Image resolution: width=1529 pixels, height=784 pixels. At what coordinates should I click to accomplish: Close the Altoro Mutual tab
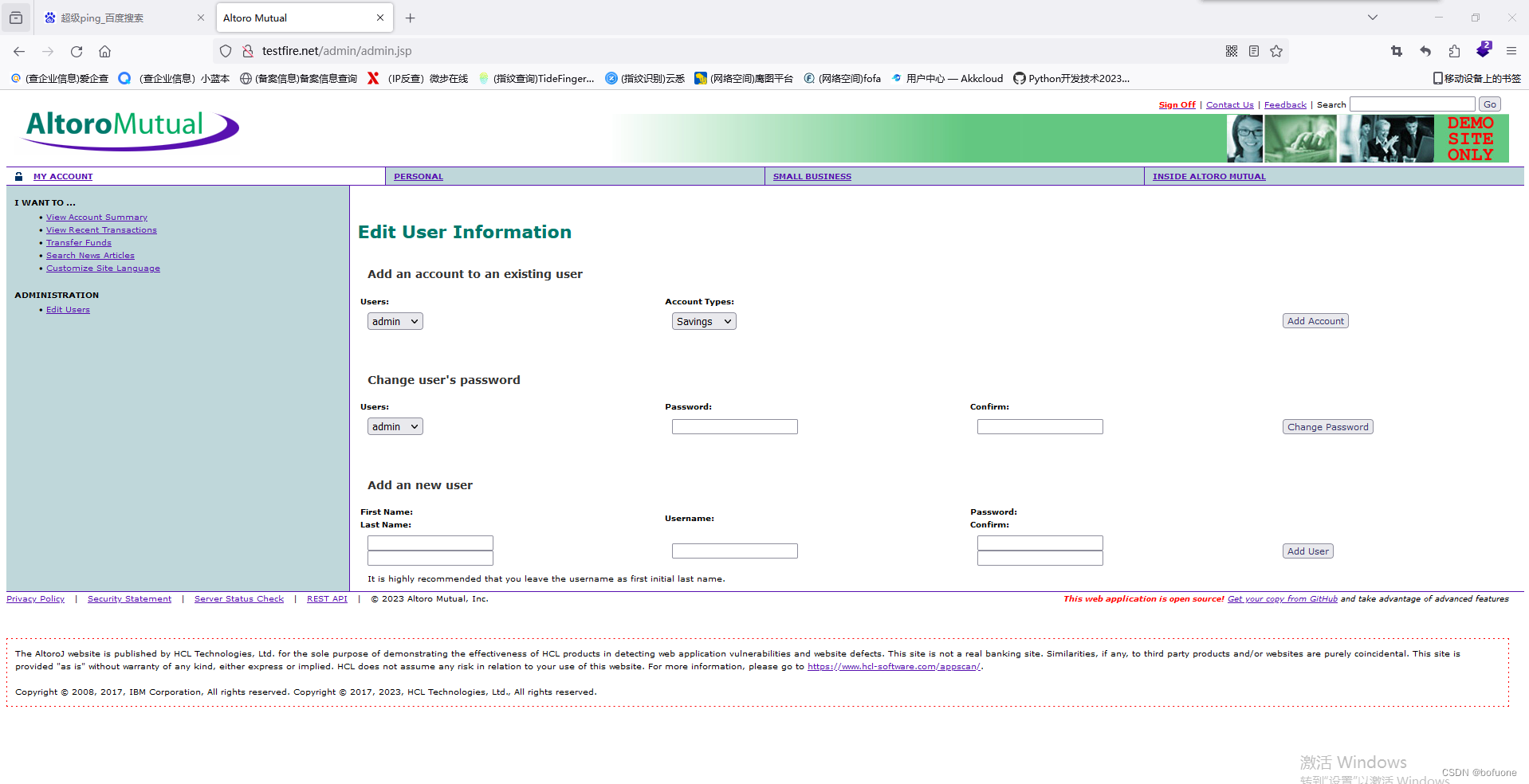point(380,18)
